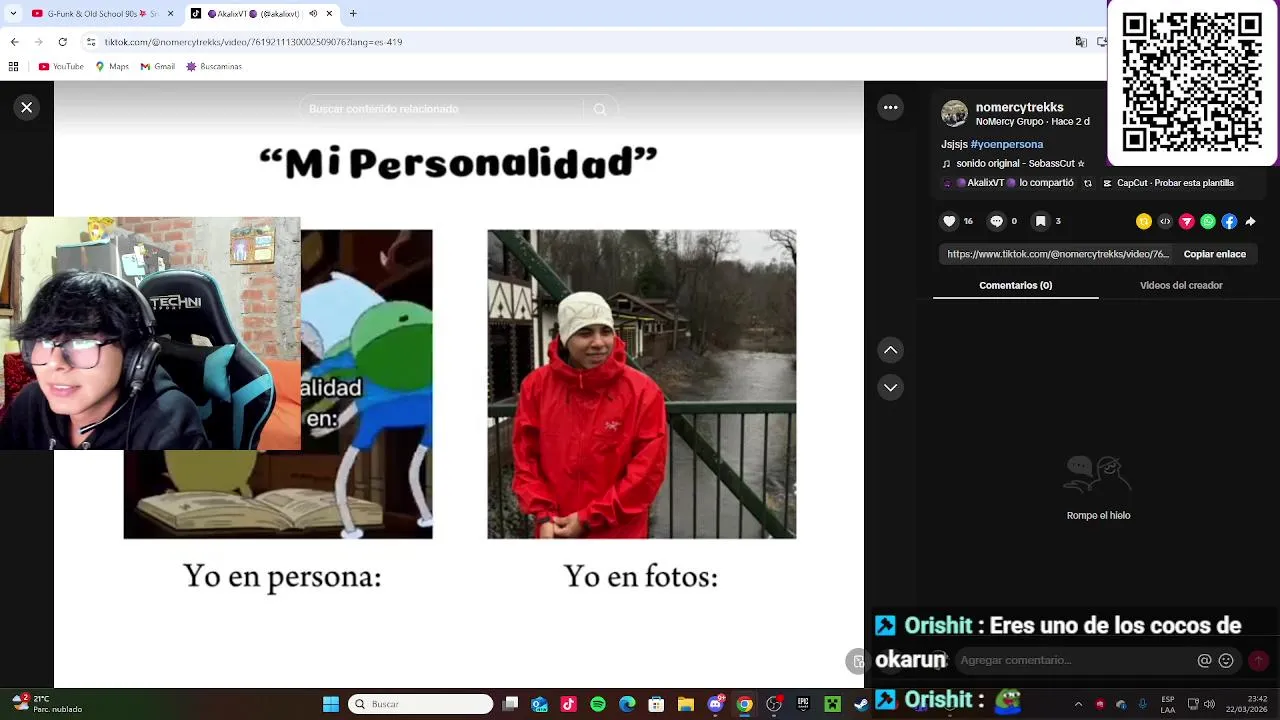Open Maps bookmark
This screenshot has width=1280, height=720.
[x=112, y=67]
